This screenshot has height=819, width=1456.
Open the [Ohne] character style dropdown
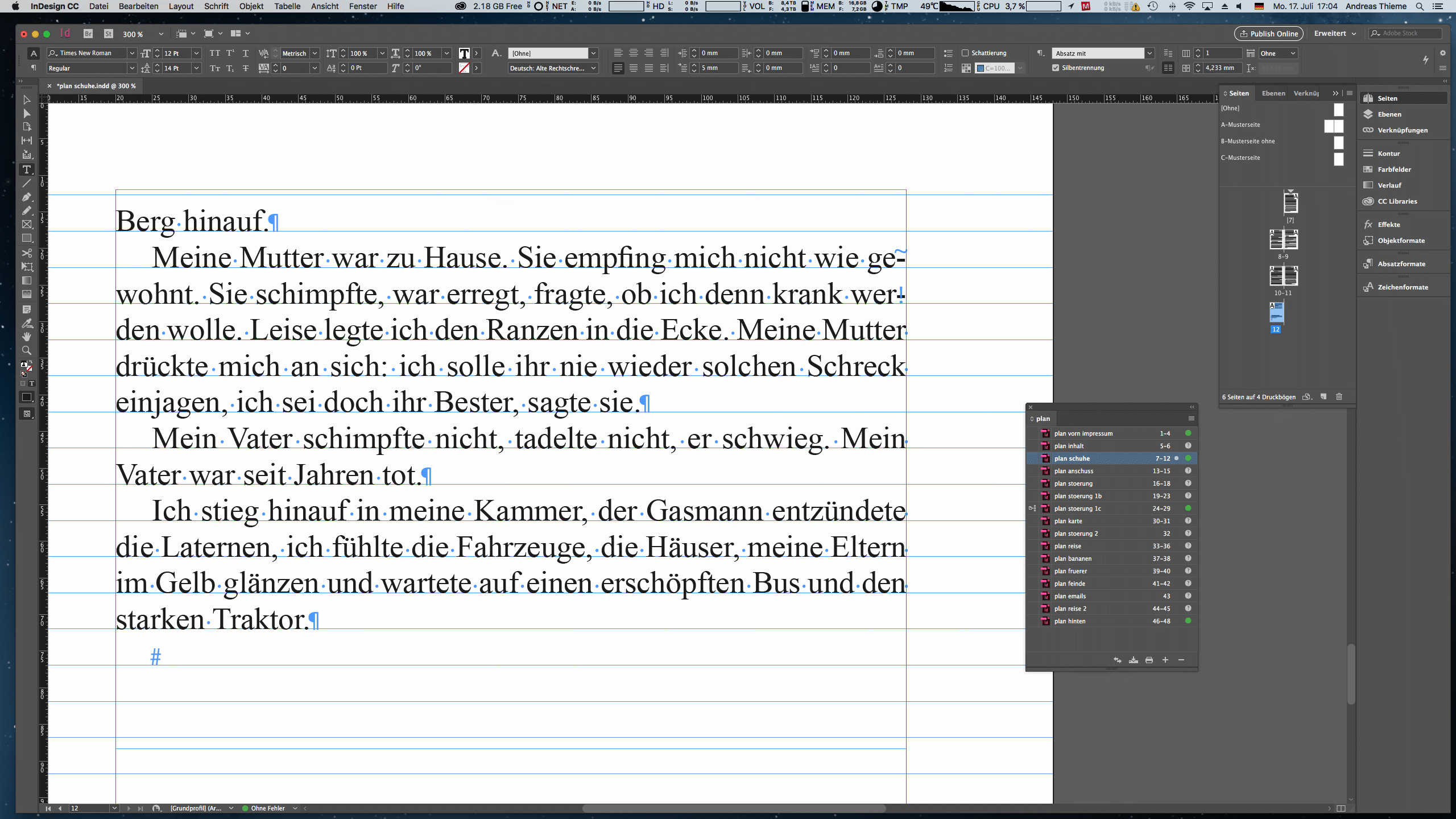click(x=593, y=53)
